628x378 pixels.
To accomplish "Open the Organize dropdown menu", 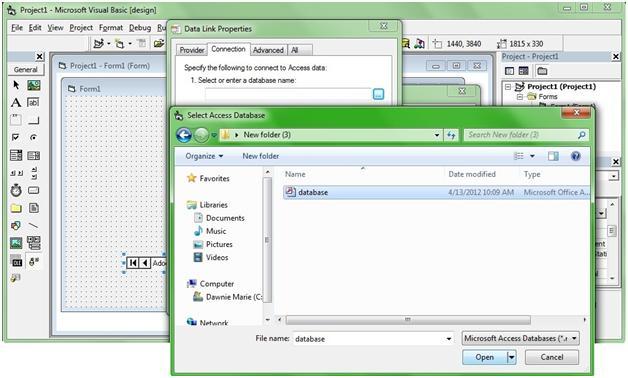I will coord(204,156).
